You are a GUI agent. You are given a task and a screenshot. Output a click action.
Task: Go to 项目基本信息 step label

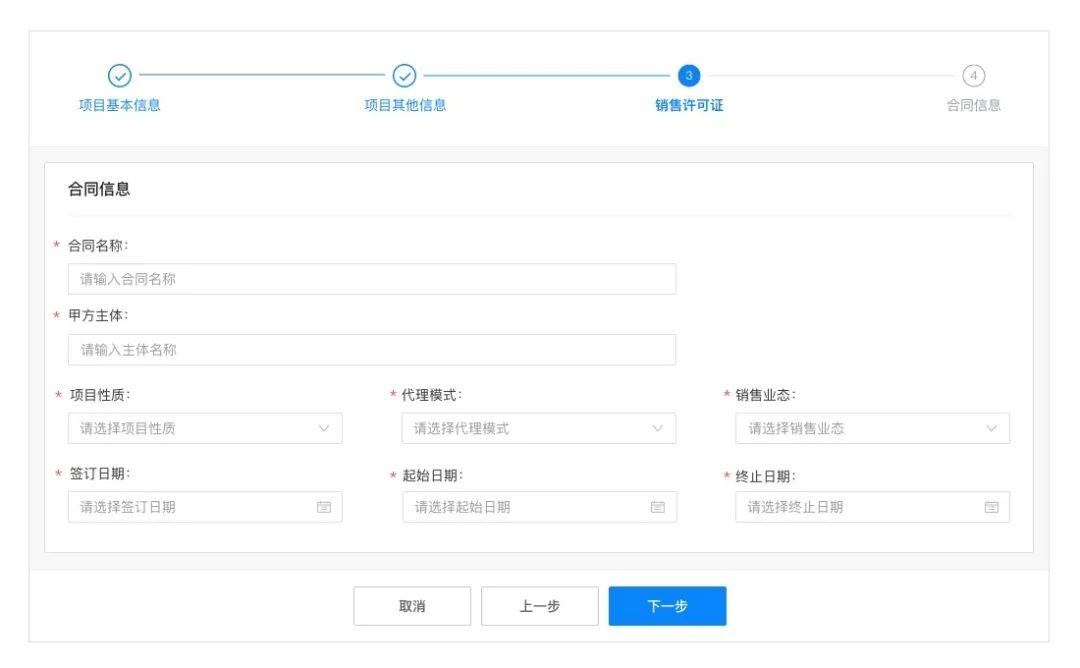(x=120, y=105)
